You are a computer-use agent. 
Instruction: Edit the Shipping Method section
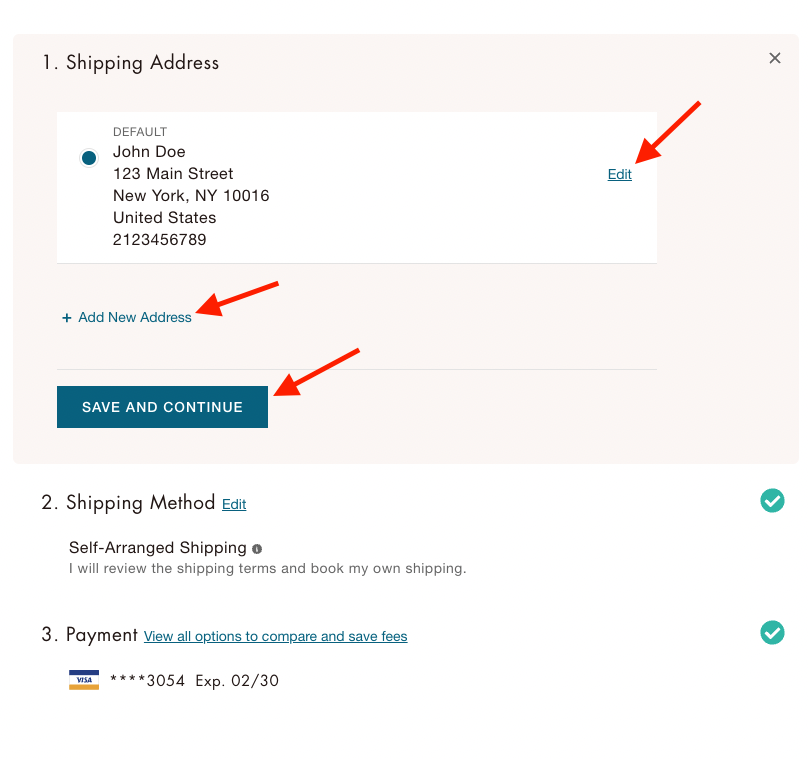234,504
